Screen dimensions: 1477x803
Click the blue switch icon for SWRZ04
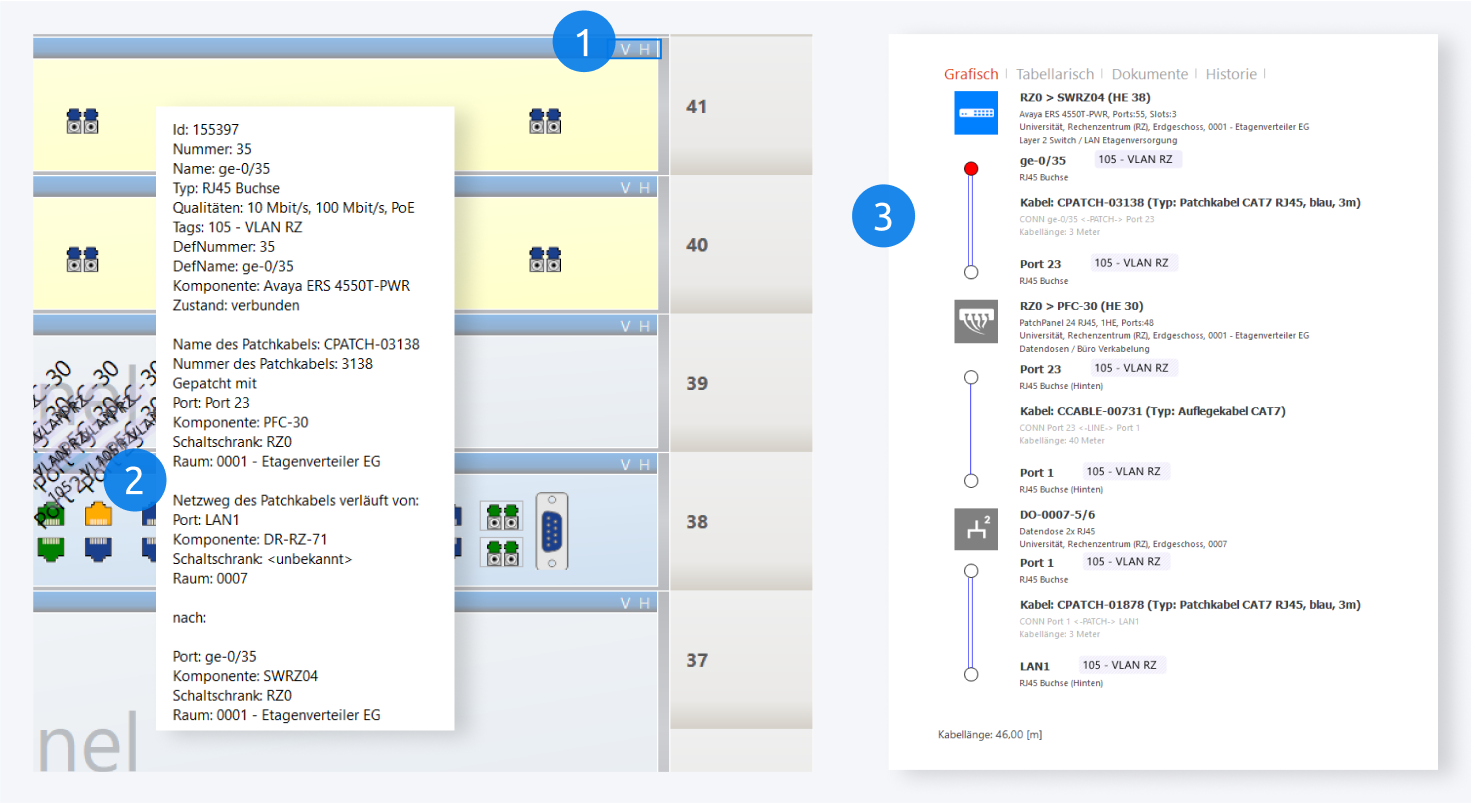[975, 114]
